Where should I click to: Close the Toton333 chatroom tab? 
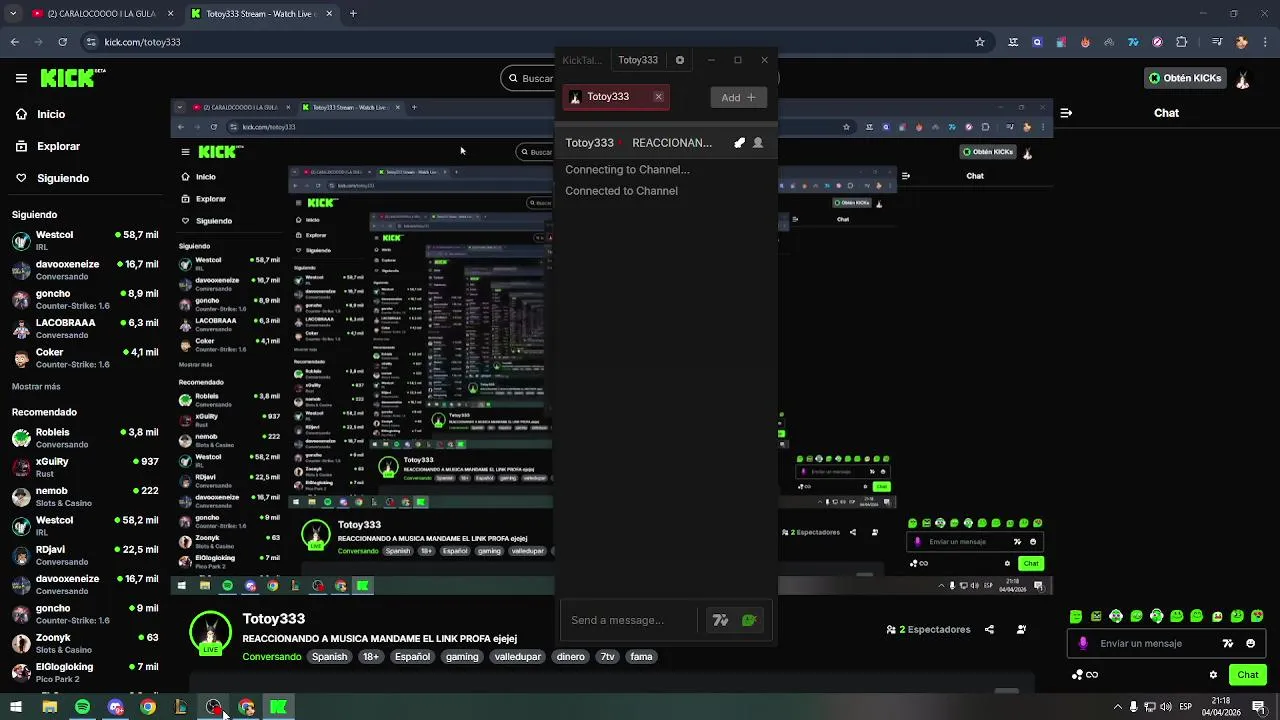click(x=658, y=97)
